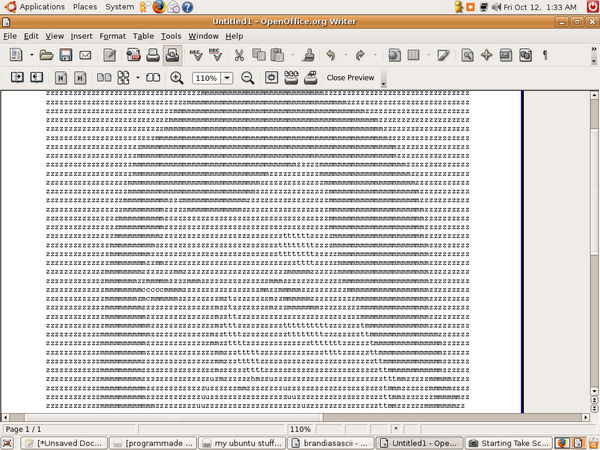Click the Find & Replace icon
Image resolution: width=600 pixels, height=450 pixels.
click(x=467, y=55)
